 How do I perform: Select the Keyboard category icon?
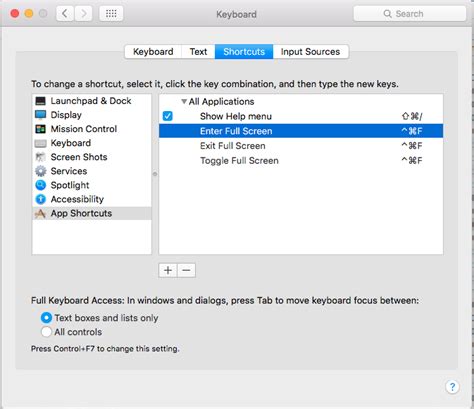(x=40, y=143)
